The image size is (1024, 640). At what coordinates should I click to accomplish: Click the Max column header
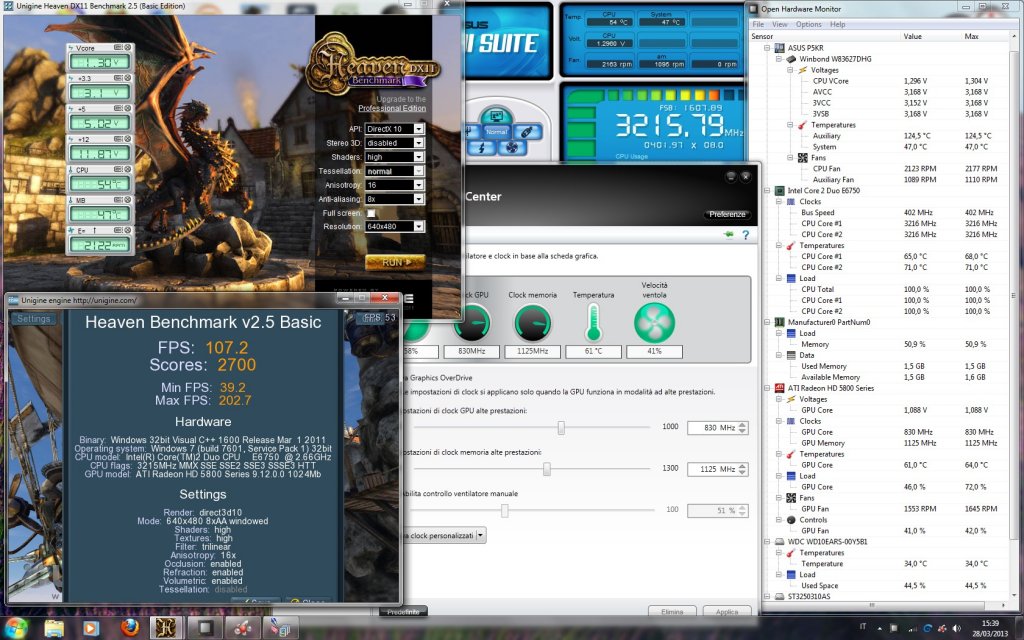tap(972, 37)
